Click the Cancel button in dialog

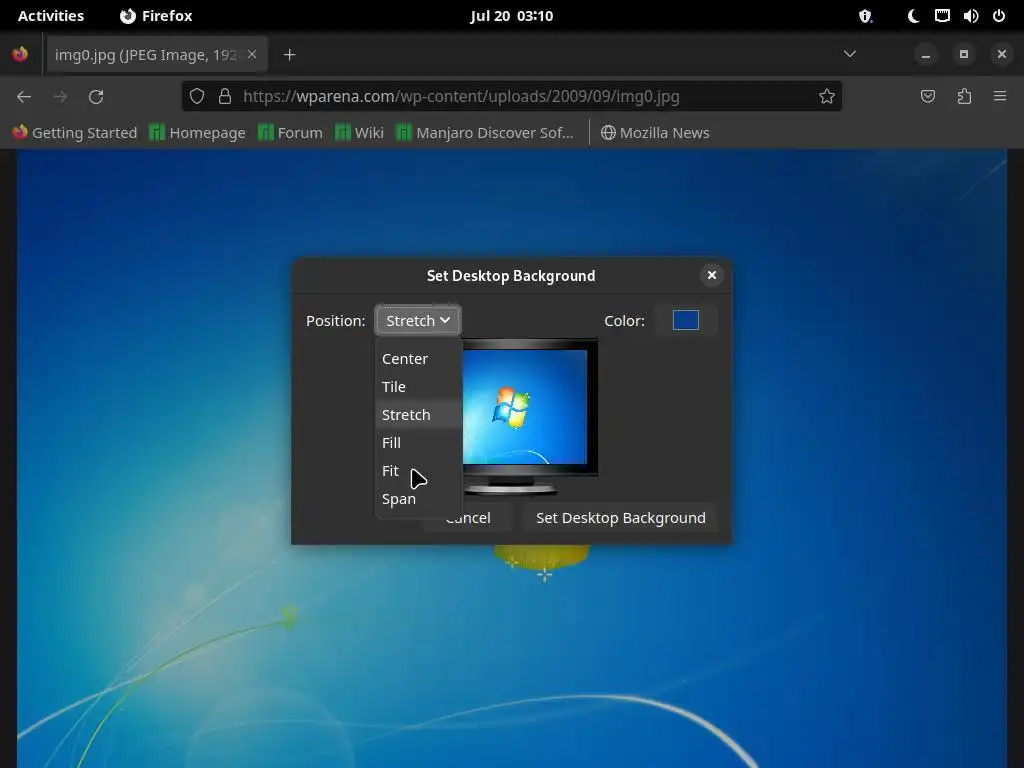click(x=468, y=518)
